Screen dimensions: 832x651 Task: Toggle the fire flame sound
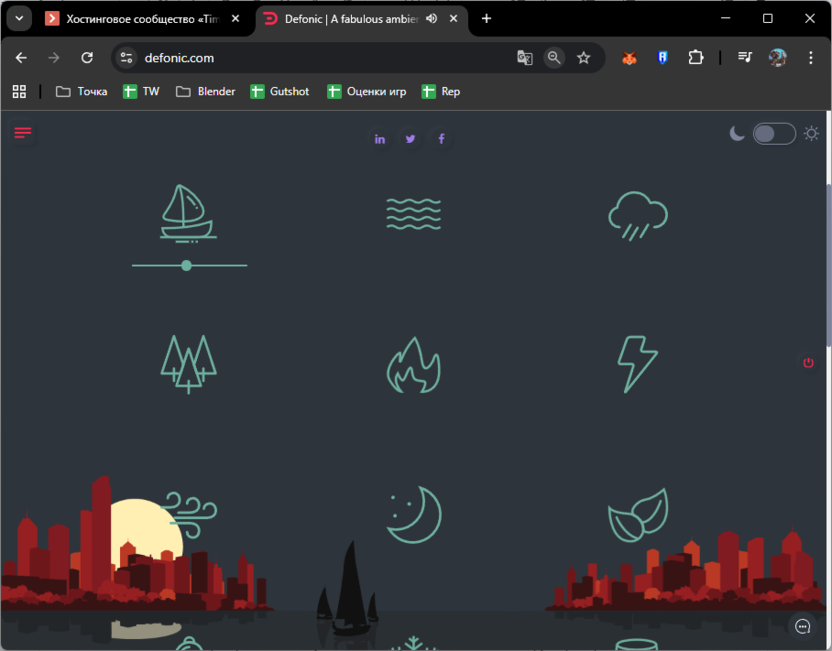click(413, 365)
